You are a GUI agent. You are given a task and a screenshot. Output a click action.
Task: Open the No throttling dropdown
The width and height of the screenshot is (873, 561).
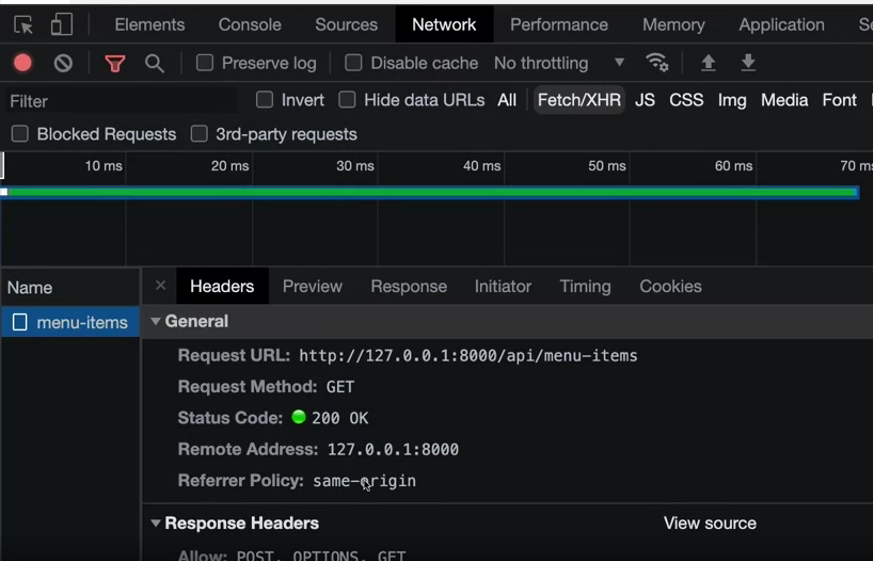[x=558, y=63]
